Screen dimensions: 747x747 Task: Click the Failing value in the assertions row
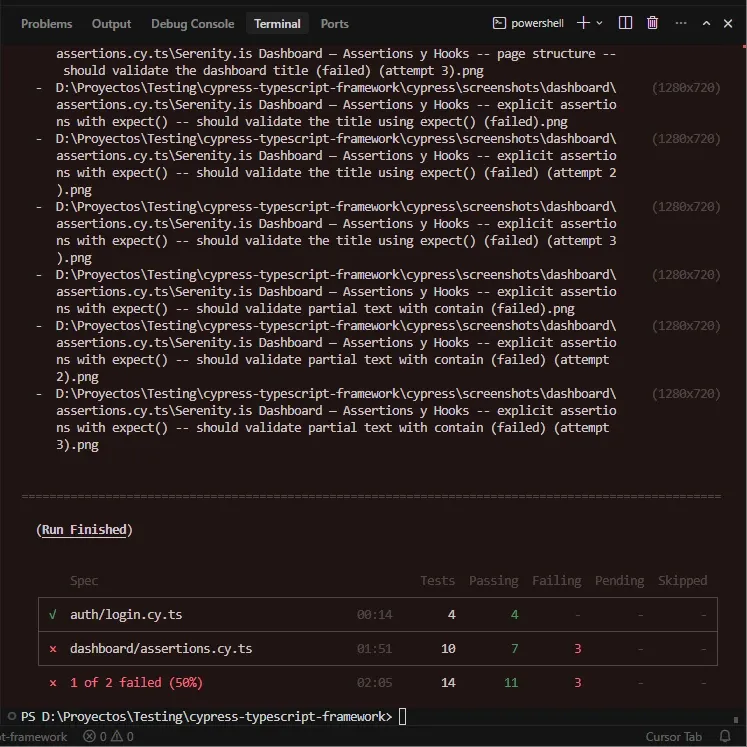577,648
